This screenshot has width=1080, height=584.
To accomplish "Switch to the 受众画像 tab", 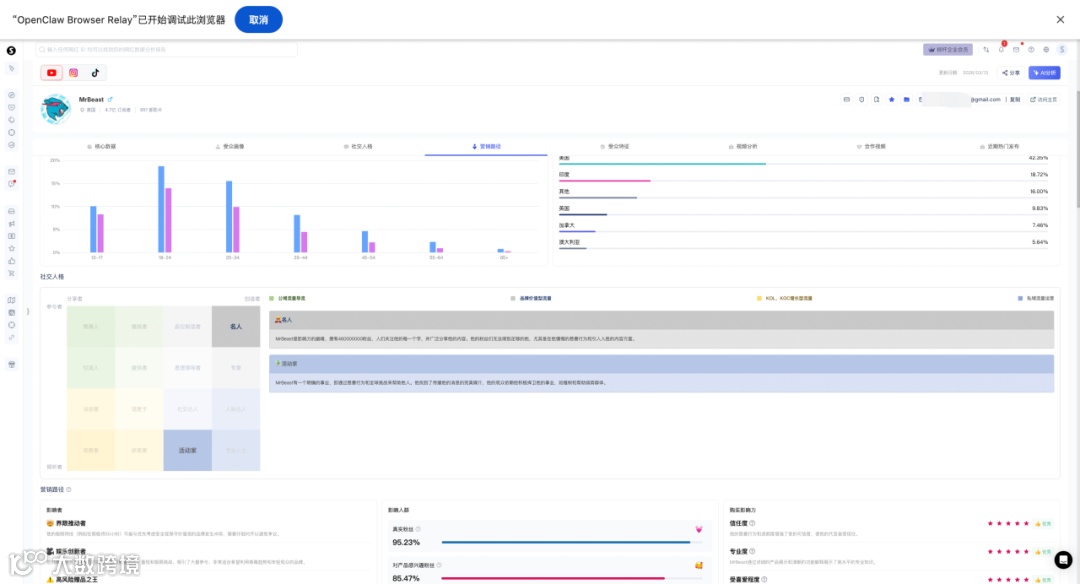I will pyautogui.click(x=230, y=146).
